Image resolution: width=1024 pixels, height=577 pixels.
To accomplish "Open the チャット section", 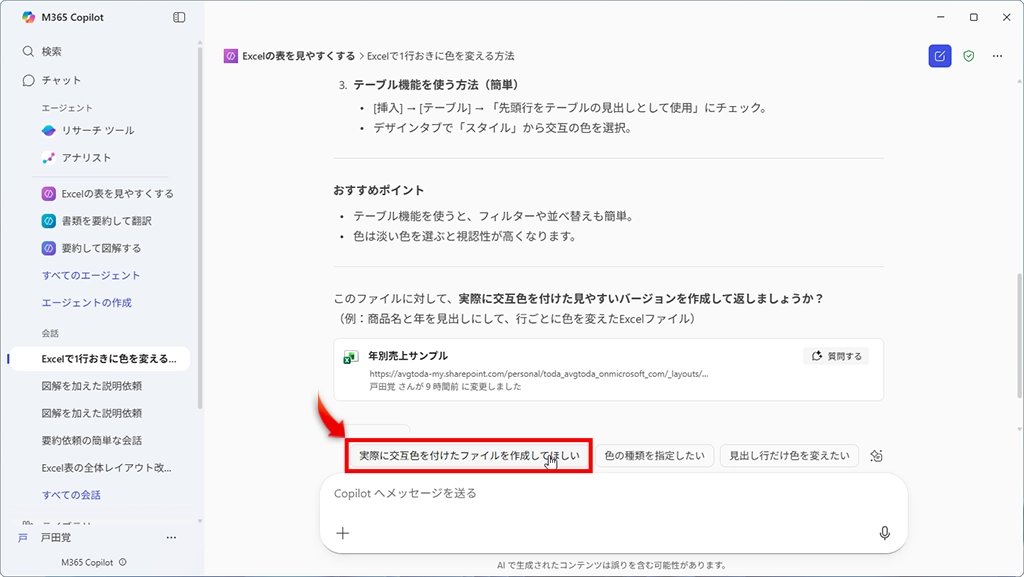I will click(x=61, y=80).
